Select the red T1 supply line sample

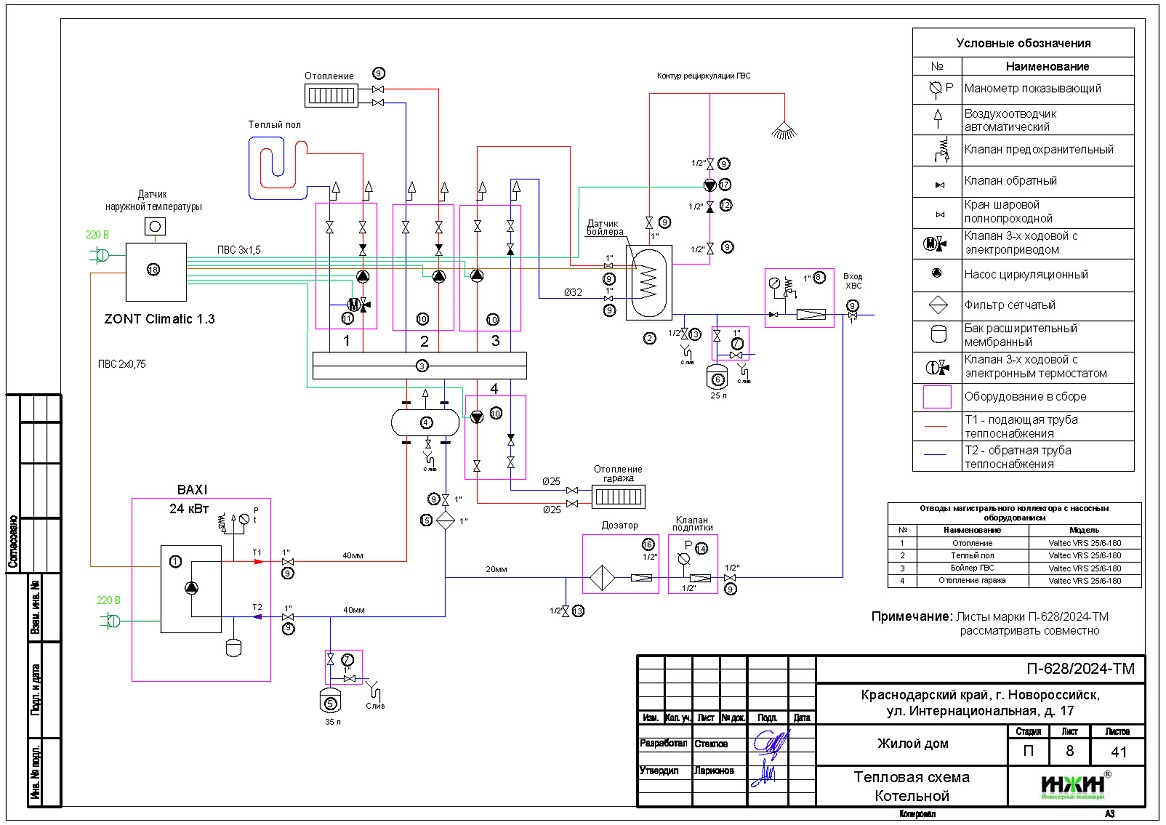click(x=937, y=427)
